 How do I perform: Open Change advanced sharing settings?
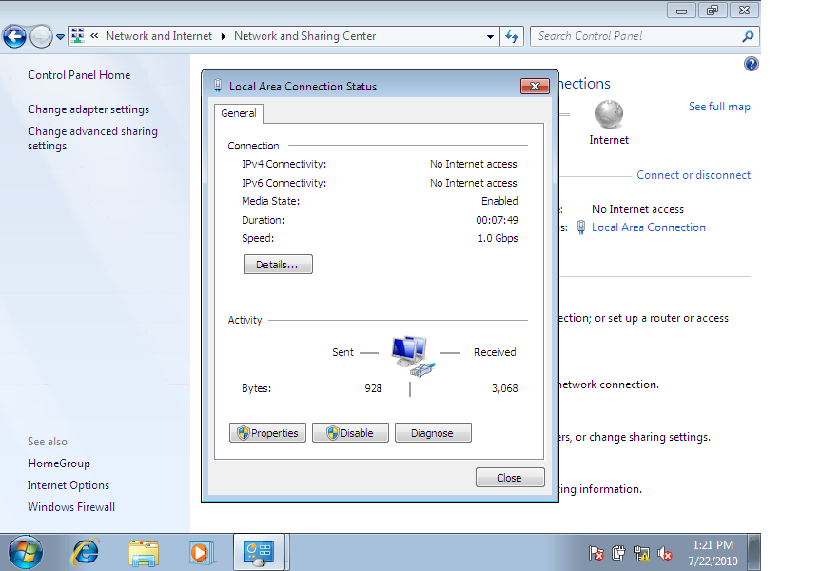pos(92,138)
